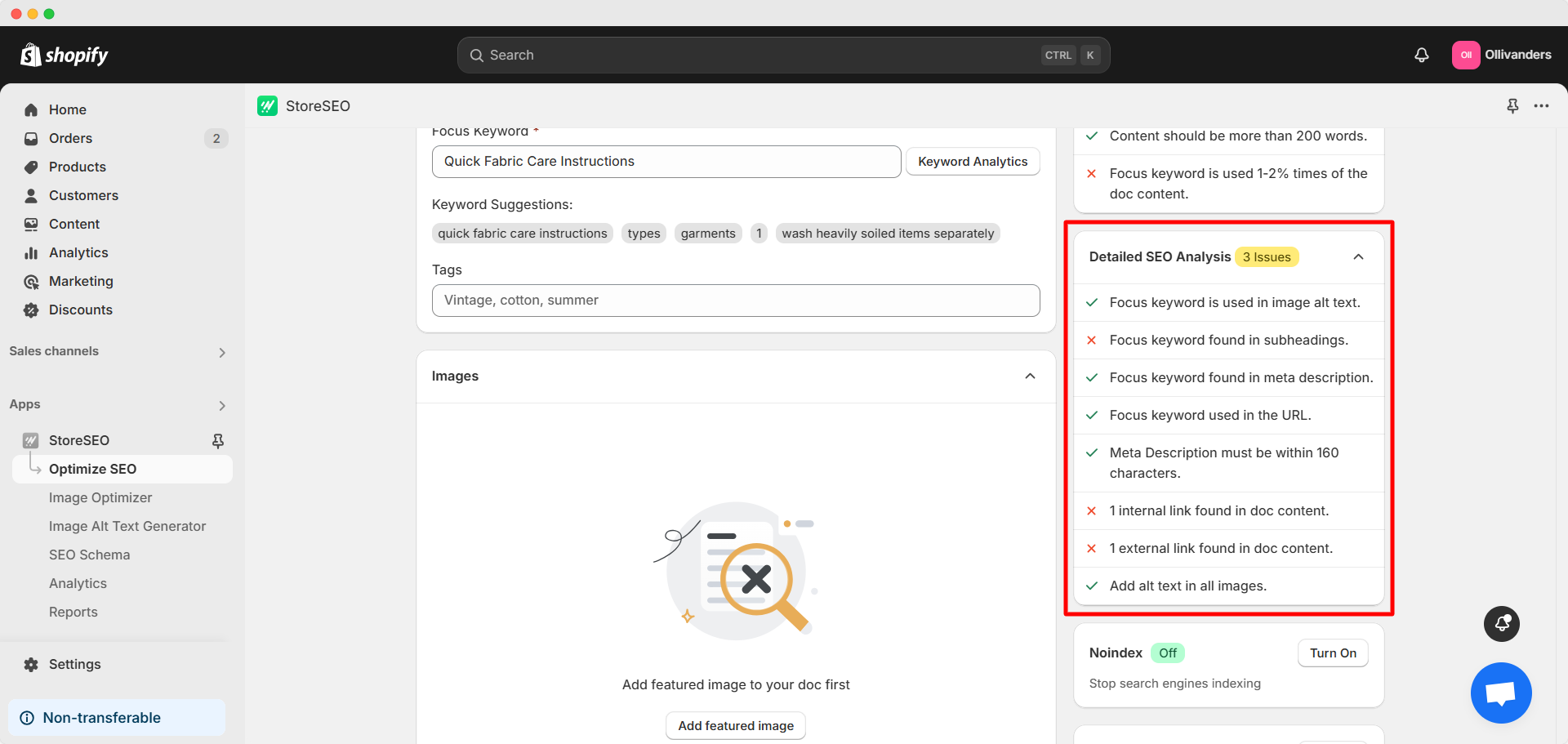The width and height of the screenshot is (1568, 744).
Task: Click 'Focus keyword used in the URL.' item
Action: (x=1228, y=415)
